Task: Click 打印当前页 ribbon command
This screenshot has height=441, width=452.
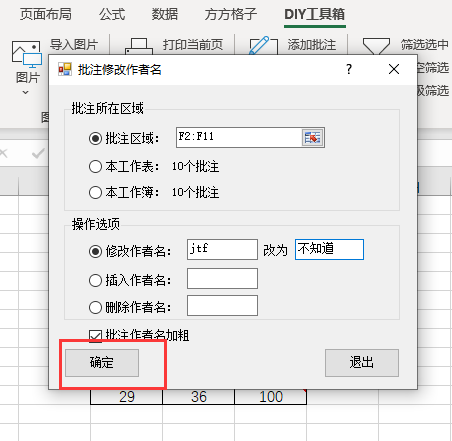Action: click(x=193, y=44)
